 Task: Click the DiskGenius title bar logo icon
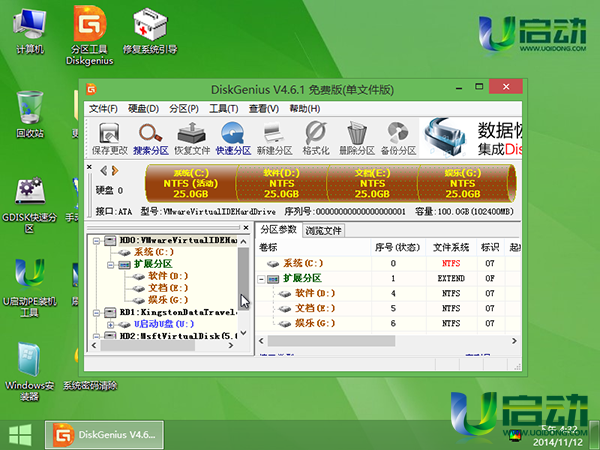click(91, 89)
